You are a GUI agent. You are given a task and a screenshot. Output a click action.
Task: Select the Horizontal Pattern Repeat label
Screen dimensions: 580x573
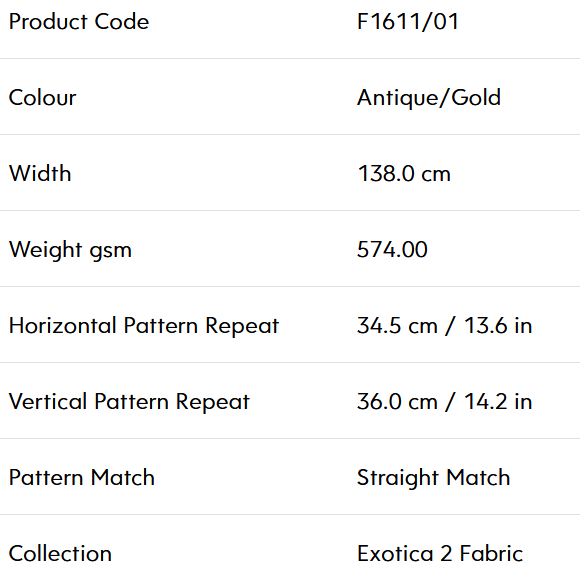[x=144, y=326]
